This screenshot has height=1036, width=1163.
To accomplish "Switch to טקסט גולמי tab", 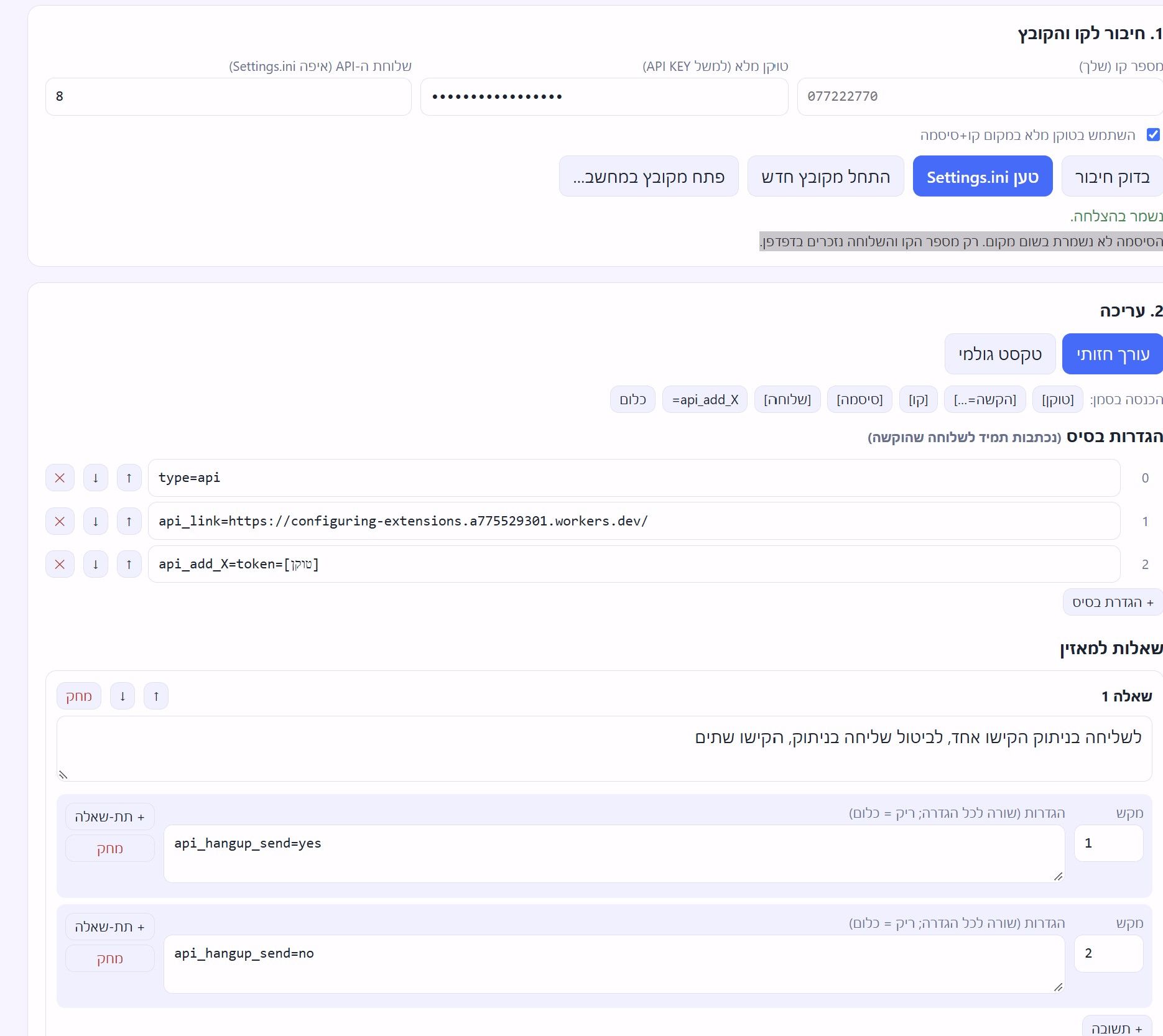I will [x=1000, y=354].
